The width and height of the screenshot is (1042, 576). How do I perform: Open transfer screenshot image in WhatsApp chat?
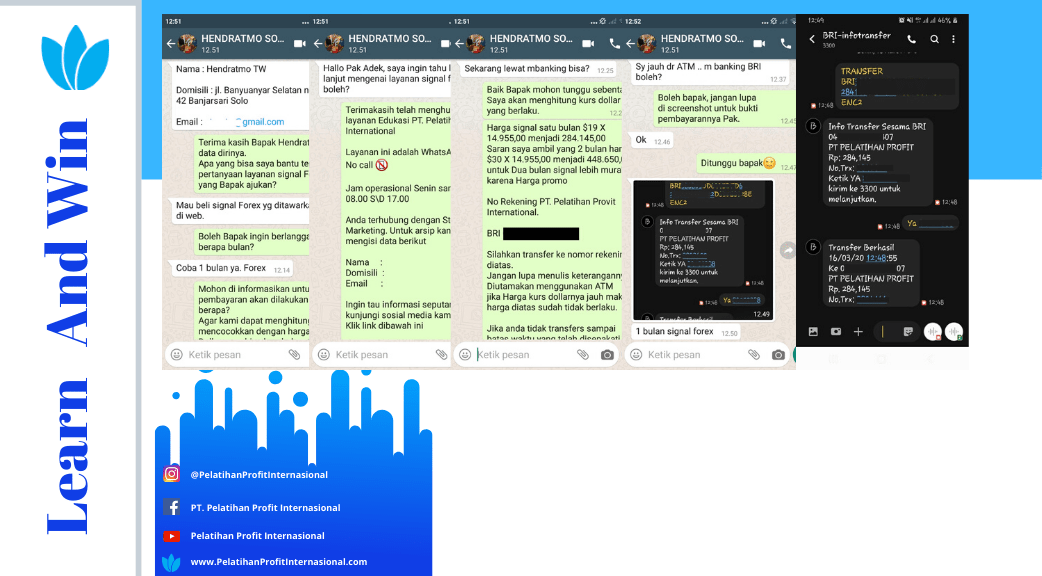pyautogui.click(x=703, y=250)
